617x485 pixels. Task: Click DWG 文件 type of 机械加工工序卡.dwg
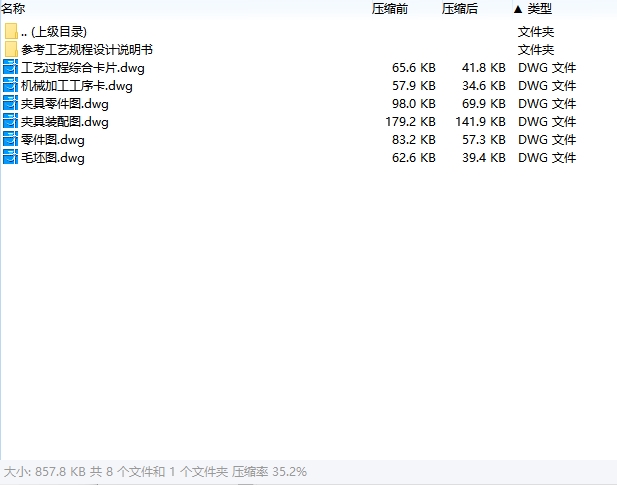coord(547,86)
